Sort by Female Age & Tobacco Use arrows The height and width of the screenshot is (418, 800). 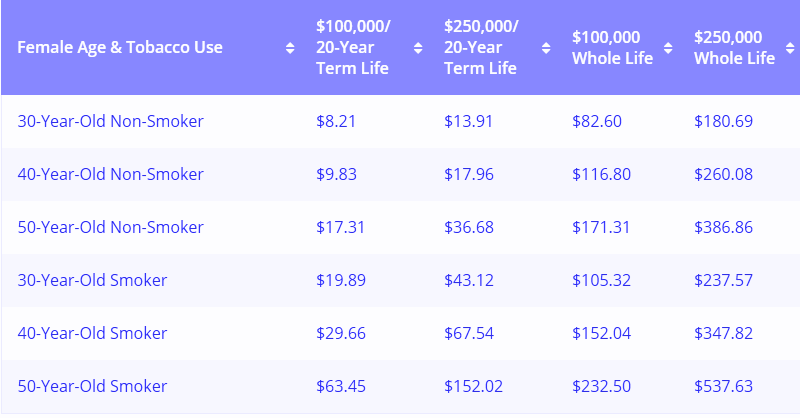290,48
